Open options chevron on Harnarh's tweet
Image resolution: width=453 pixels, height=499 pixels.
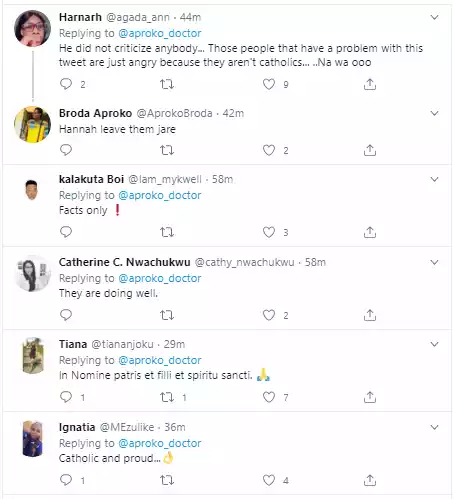434,17
